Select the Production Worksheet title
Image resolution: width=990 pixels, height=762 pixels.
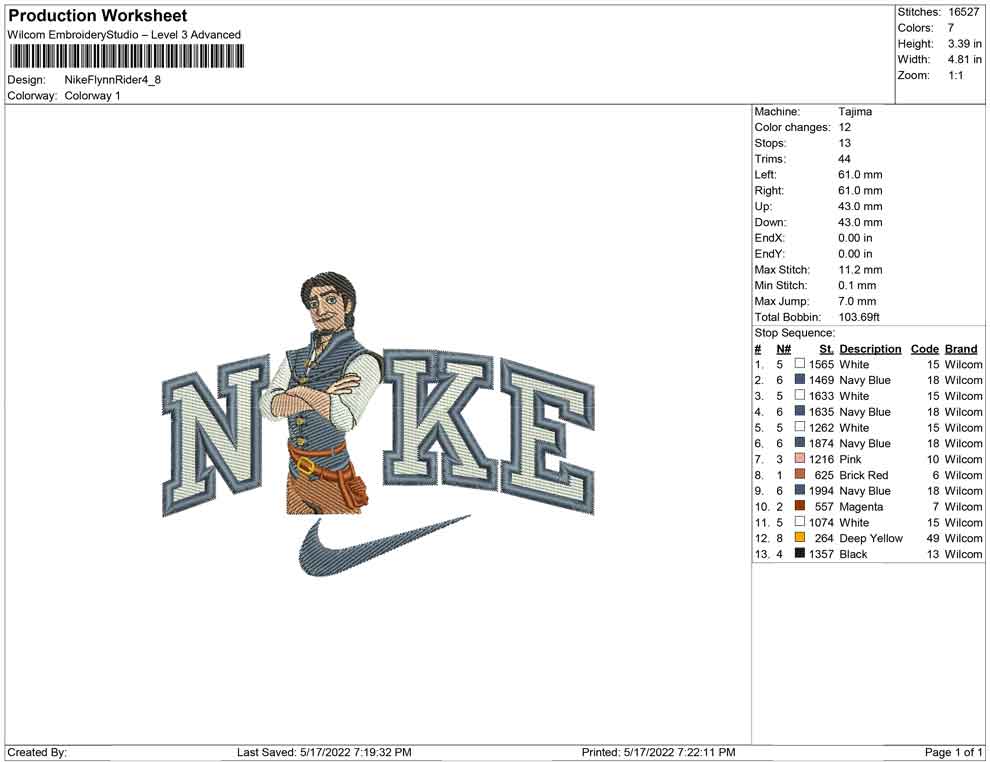[98, 16]
